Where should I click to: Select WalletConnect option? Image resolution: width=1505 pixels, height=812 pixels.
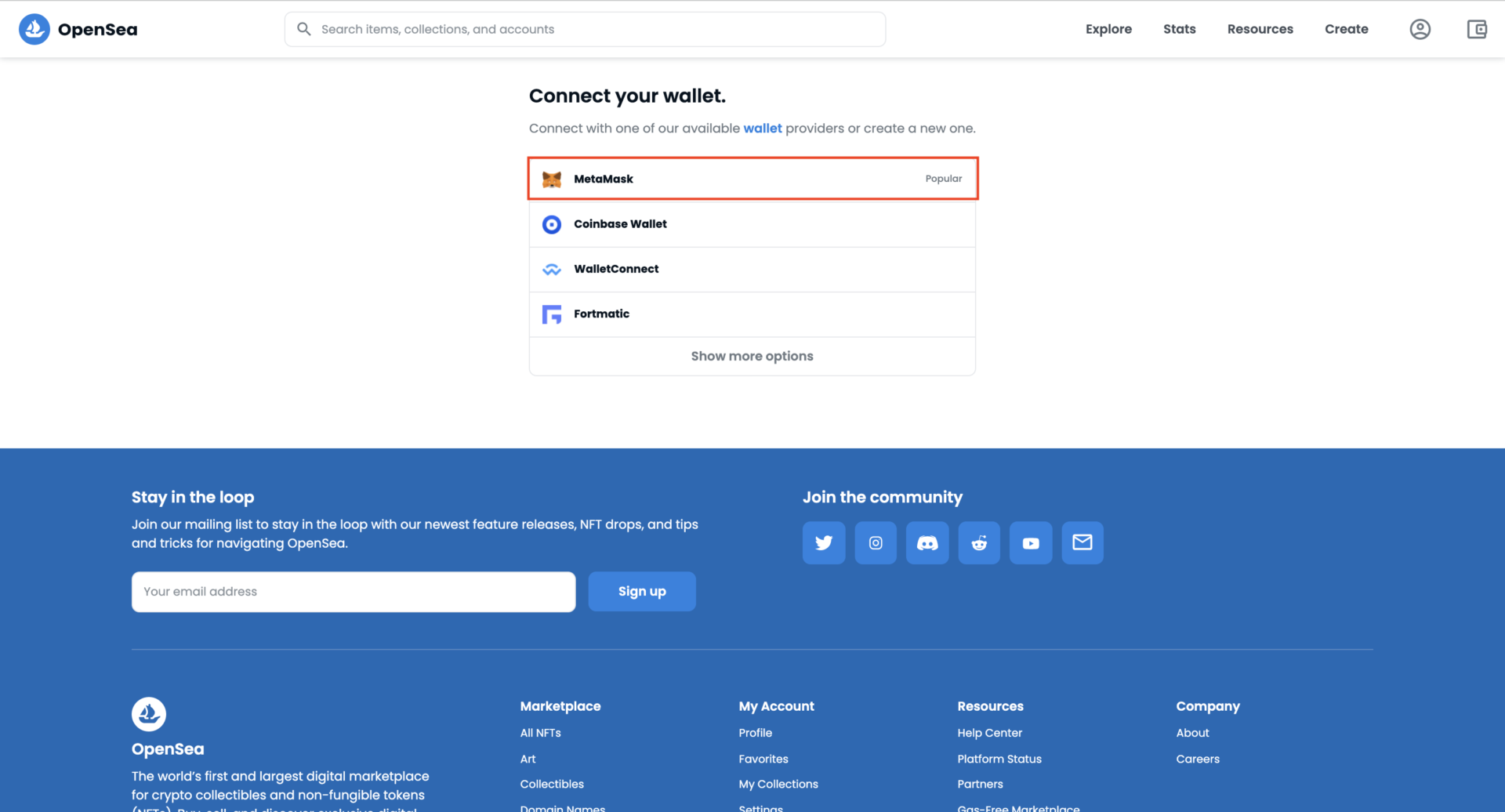pyautogui.click(x=752, y=269)
